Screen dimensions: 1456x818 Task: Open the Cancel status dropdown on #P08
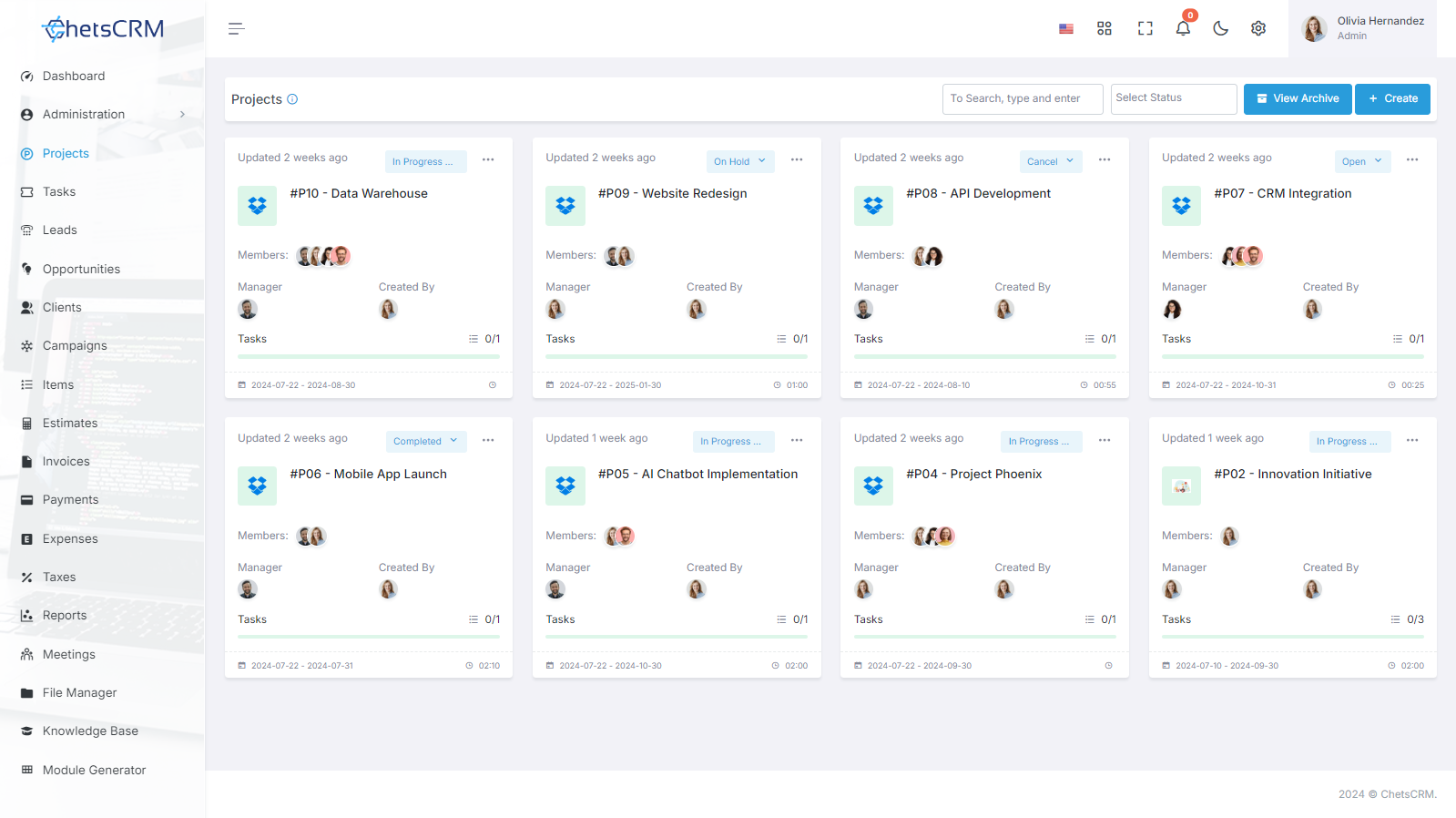click(1051, 161)
